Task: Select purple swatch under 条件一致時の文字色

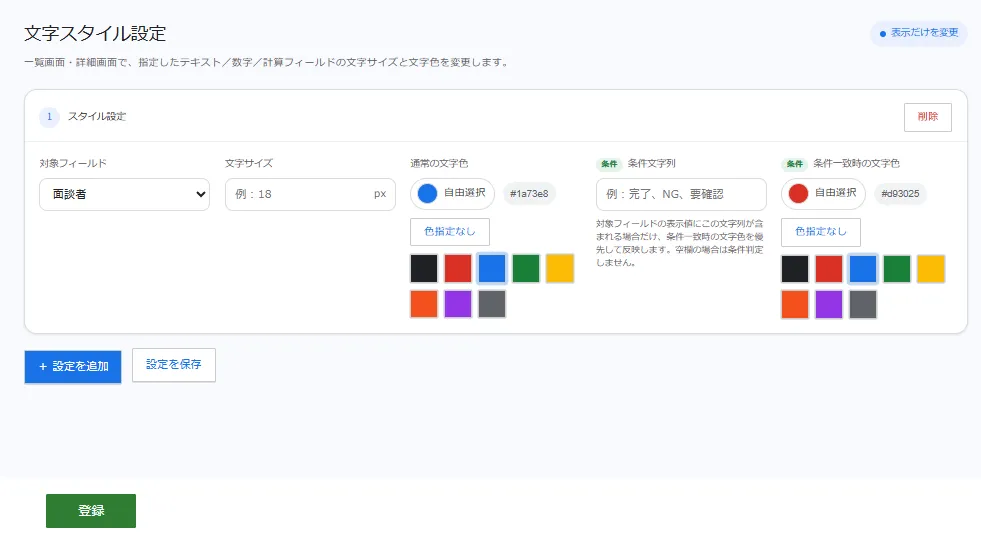Action: 829,305
